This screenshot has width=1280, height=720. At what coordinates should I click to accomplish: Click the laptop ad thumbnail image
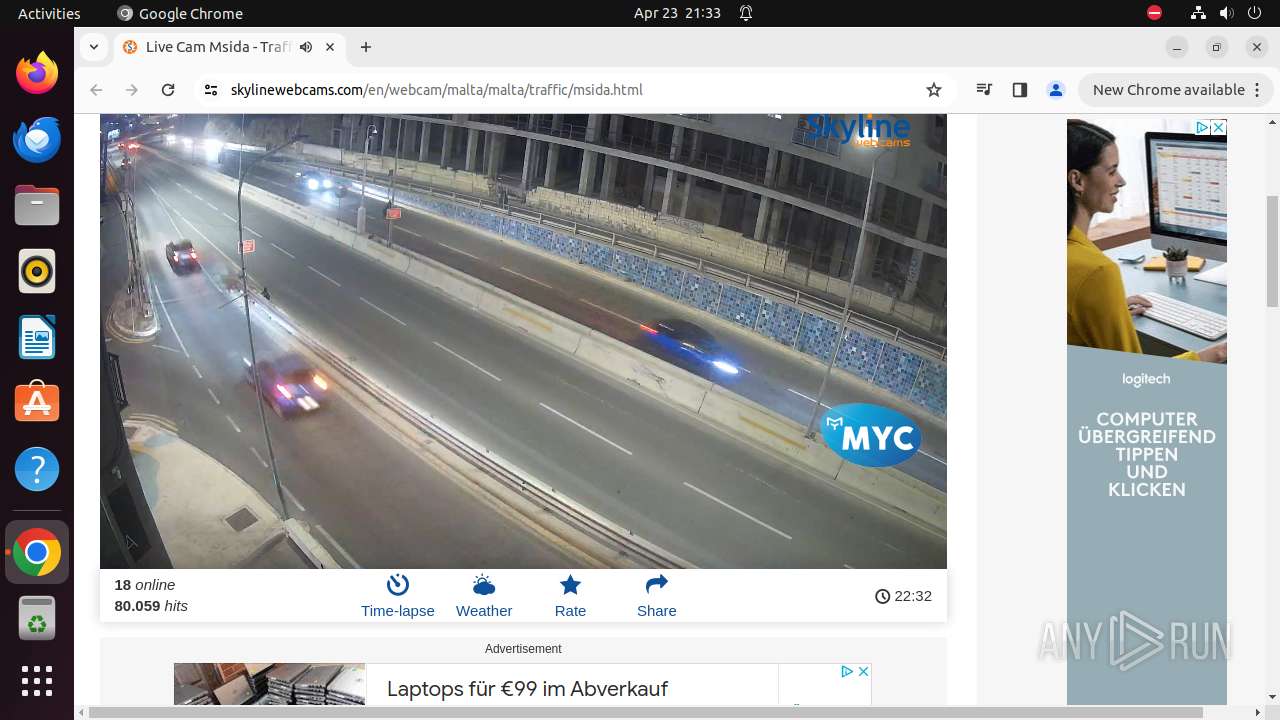click(269, 684)
